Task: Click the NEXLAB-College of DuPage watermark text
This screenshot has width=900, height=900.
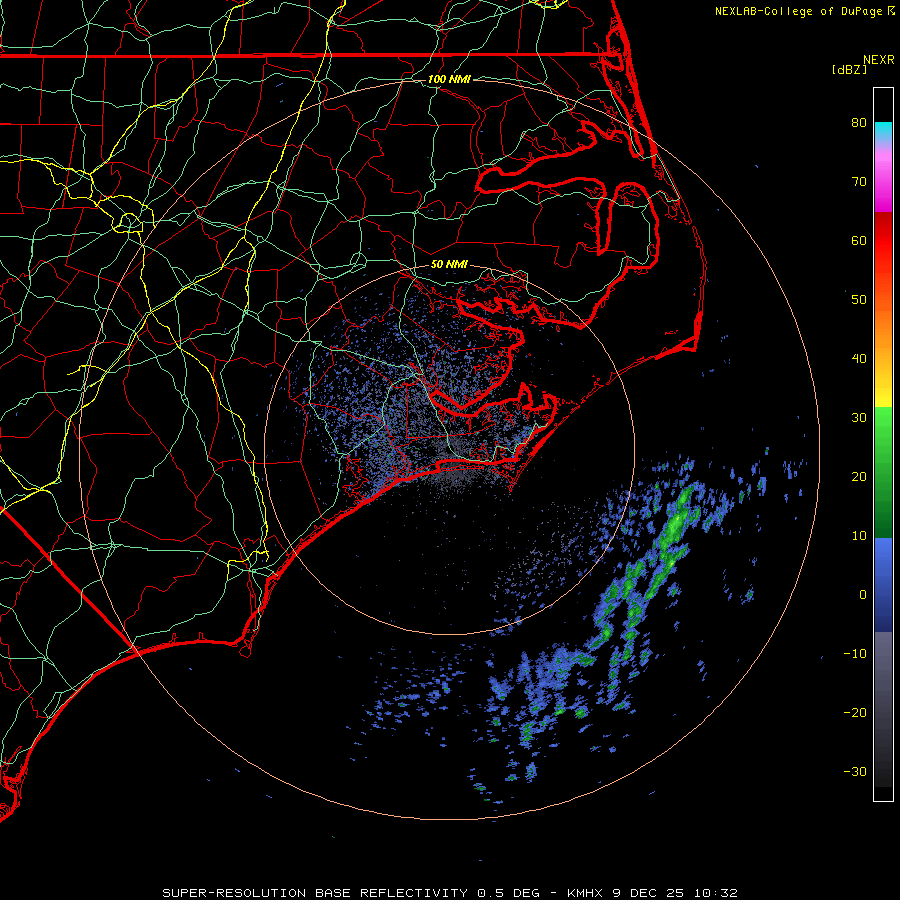Action: pyautogui.click(x=804, y=11)
